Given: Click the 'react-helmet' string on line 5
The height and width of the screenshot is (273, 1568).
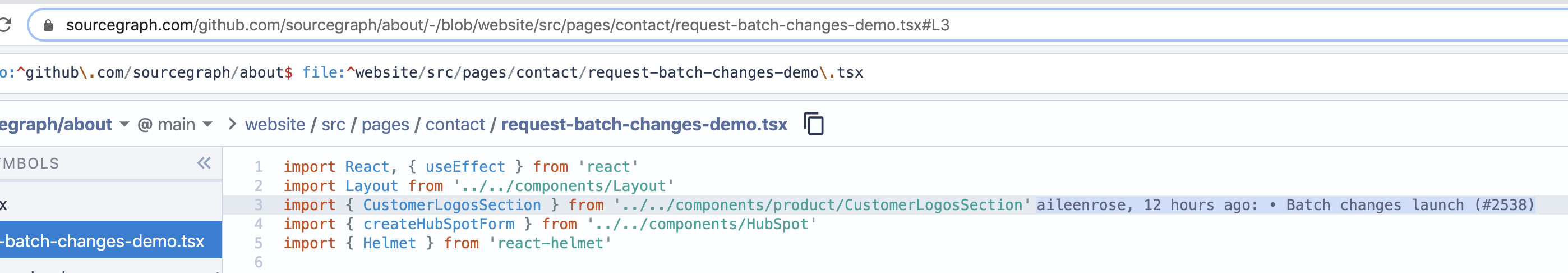Looking at the screenshot, I should (550, 243).
